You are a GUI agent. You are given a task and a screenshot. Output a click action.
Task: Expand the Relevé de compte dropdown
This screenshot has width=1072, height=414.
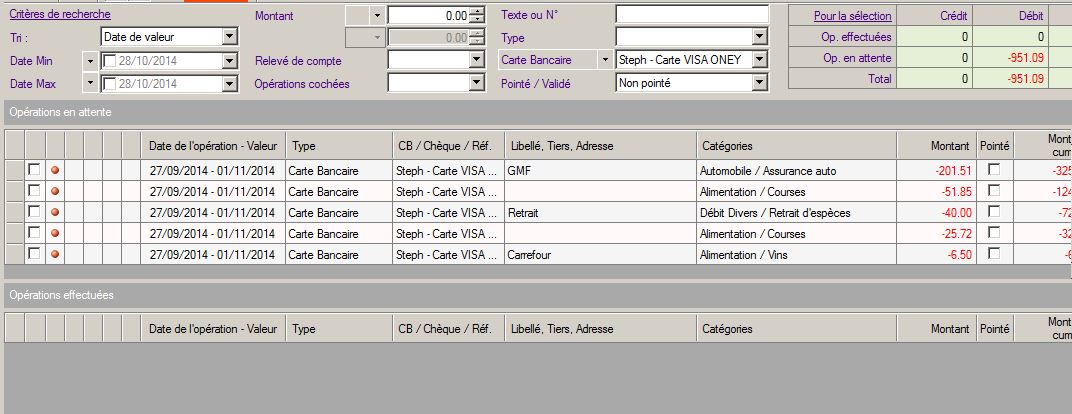(476, 60)
